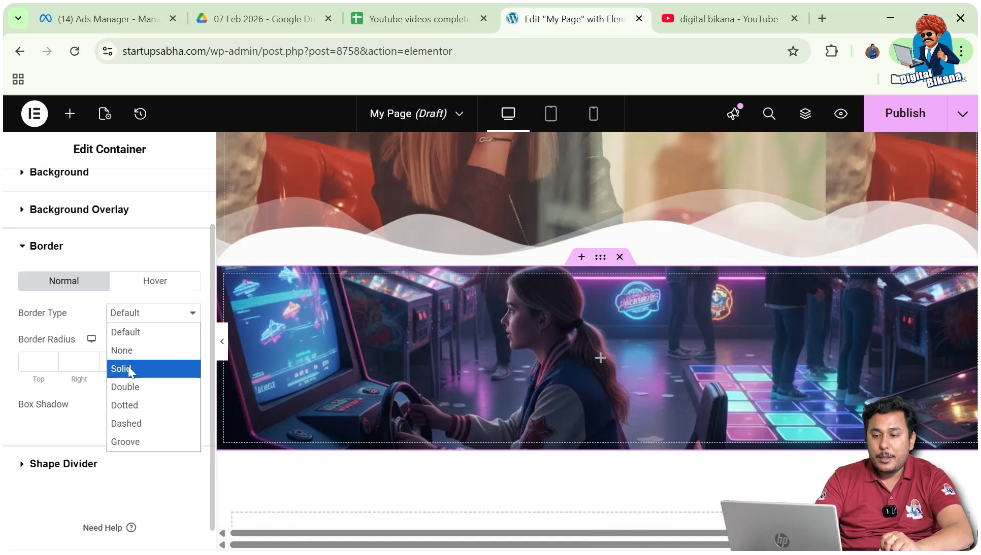Open the Finder search icon
Screen dimensions: 981x555
coord(769,114)
